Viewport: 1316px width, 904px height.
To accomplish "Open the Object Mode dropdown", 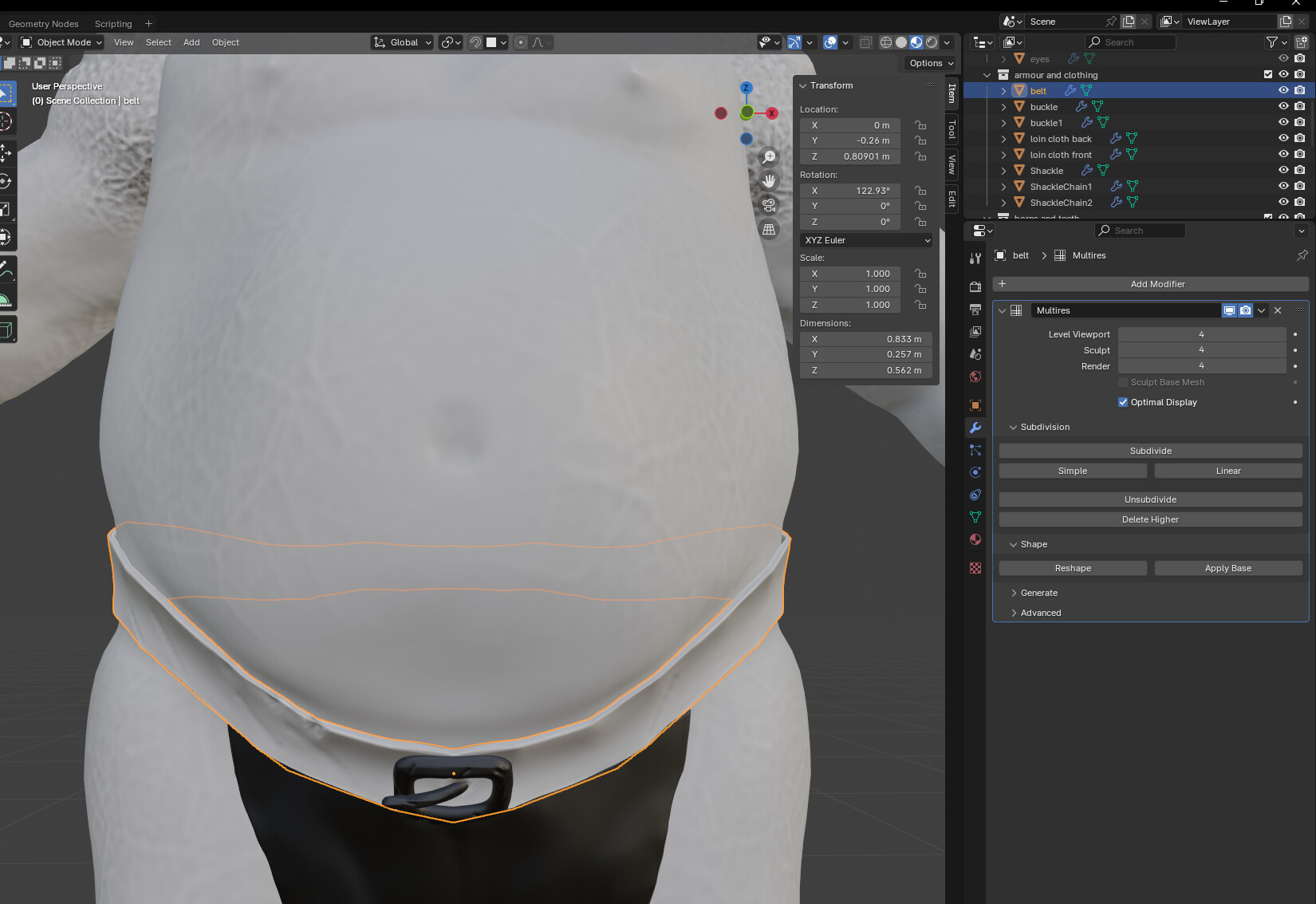I will click(x=62, y=42).
